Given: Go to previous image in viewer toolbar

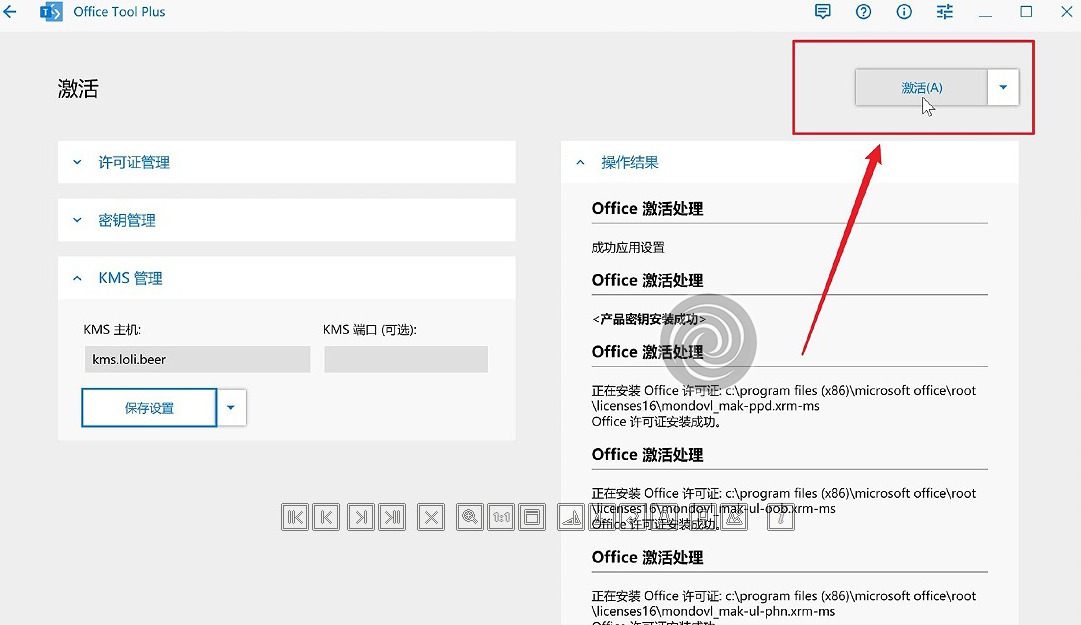Looking at the screenshot, I should click(x=326, y=517).
